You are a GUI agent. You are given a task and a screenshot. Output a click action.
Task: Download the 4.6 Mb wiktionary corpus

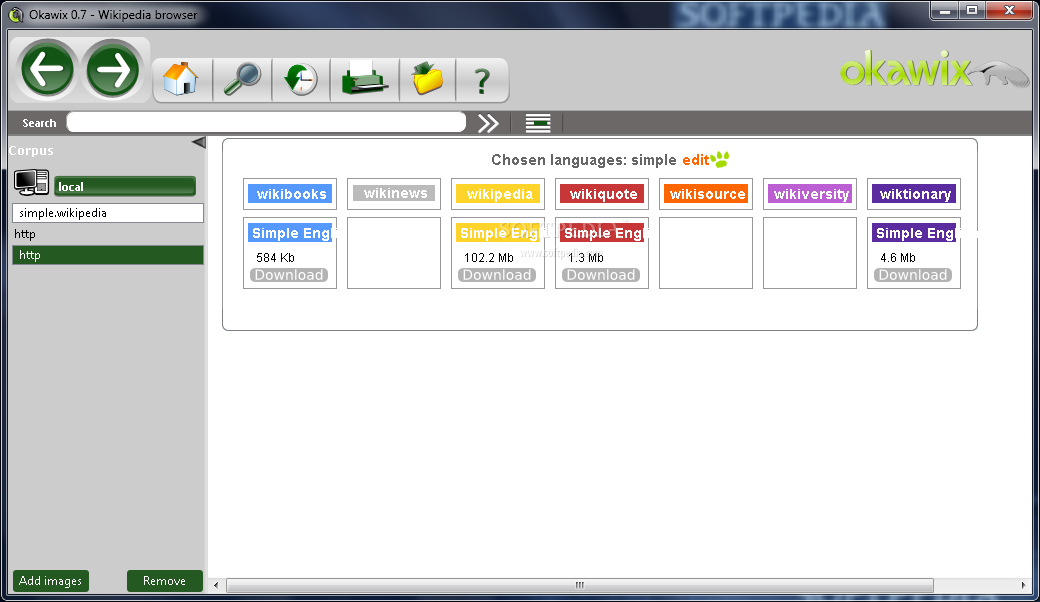913,275
